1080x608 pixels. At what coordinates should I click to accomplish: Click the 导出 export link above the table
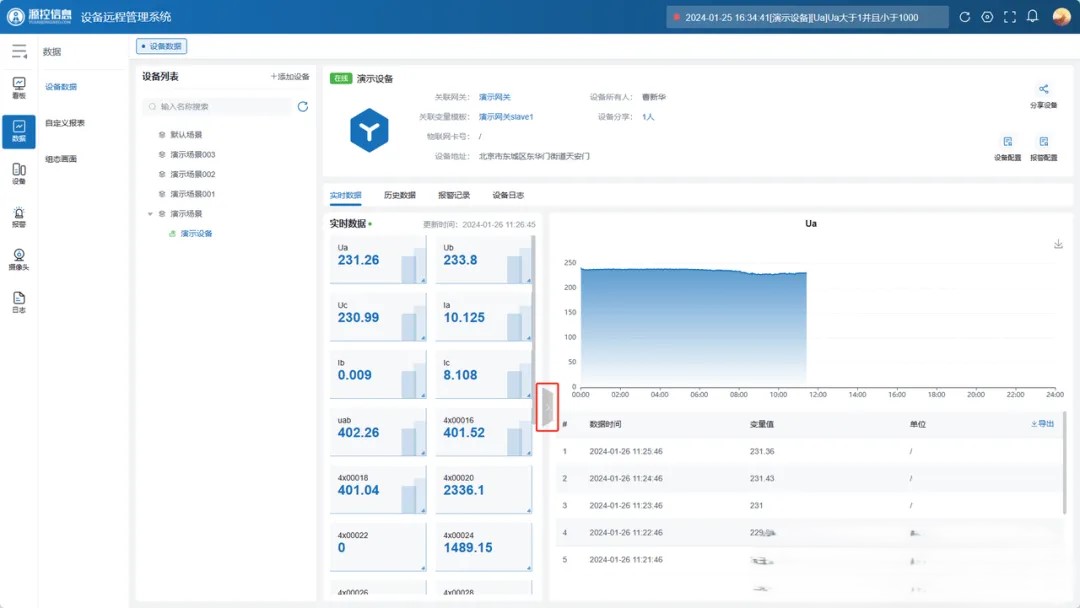(x=1042, y=424)
